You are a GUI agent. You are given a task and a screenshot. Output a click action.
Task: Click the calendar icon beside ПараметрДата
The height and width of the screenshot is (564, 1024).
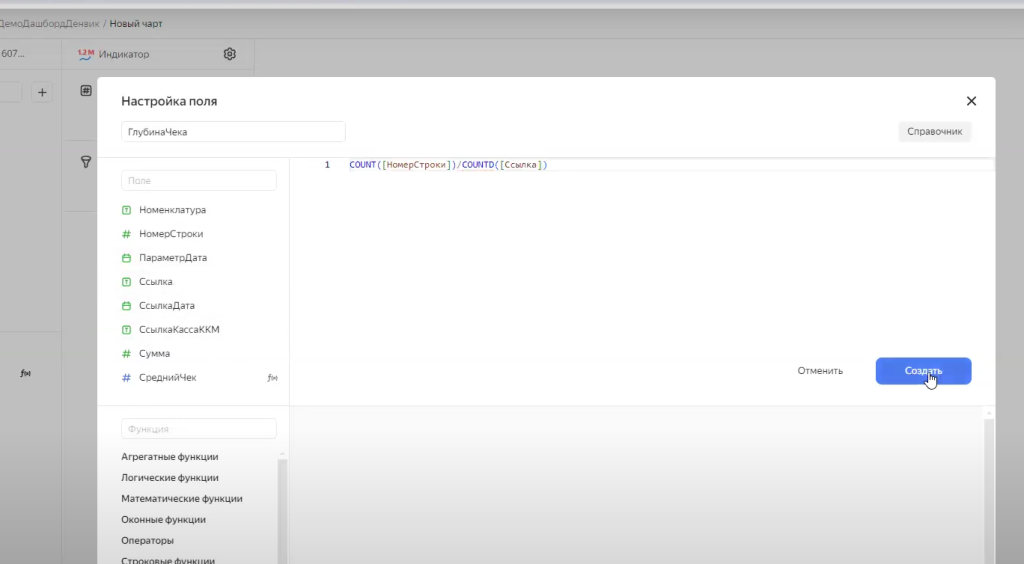(x=126, y=258)
